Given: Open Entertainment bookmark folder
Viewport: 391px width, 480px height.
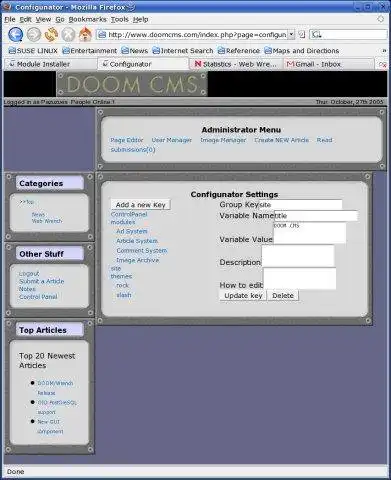Looking at the screenshot, I should [x=90, y=51].
